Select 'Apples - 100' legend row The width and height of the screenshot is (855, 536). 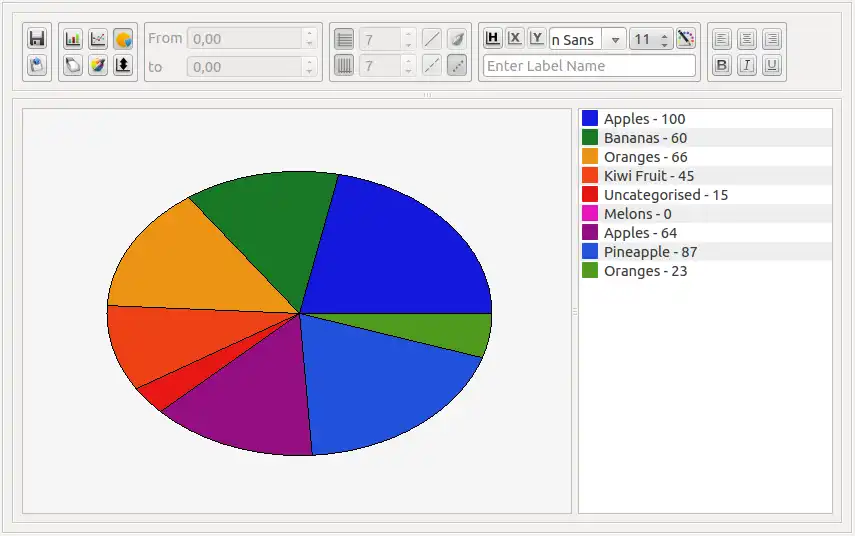pos(706,119)
